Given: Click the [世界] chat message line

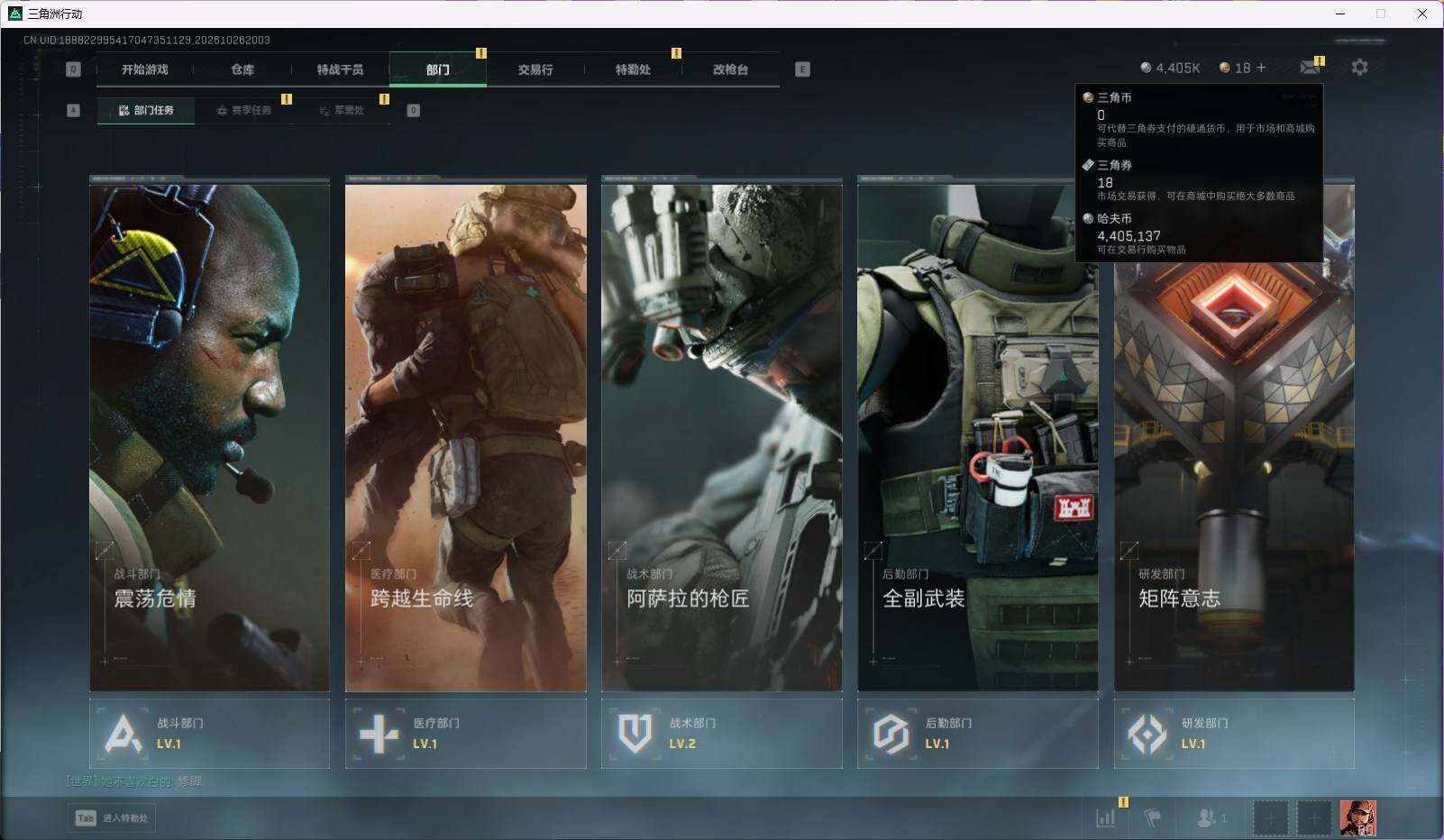Looking at the screenshot, I should click(134, 781).
